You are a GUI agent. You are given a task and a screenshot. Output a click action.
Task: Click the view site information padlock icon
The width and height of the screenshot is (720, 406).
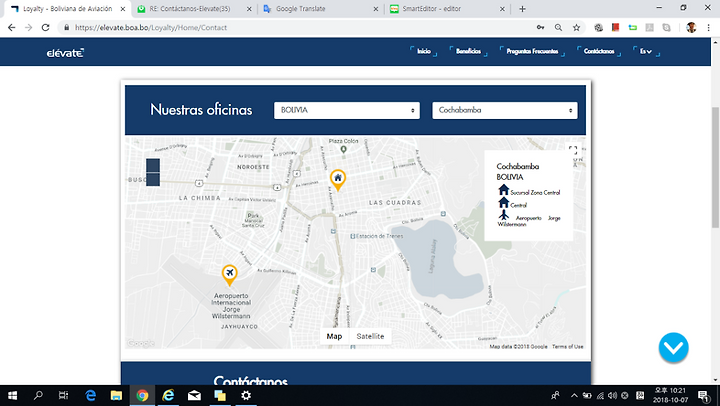(67, 28)
